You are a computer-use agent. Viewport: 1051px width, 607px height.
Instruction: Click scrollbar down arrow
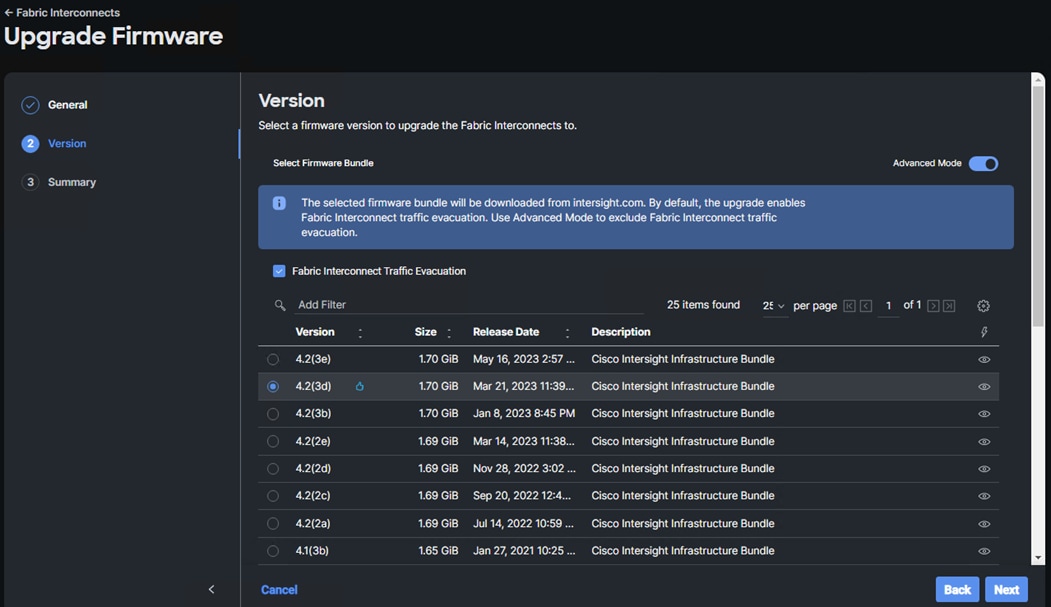(1038, 557)
